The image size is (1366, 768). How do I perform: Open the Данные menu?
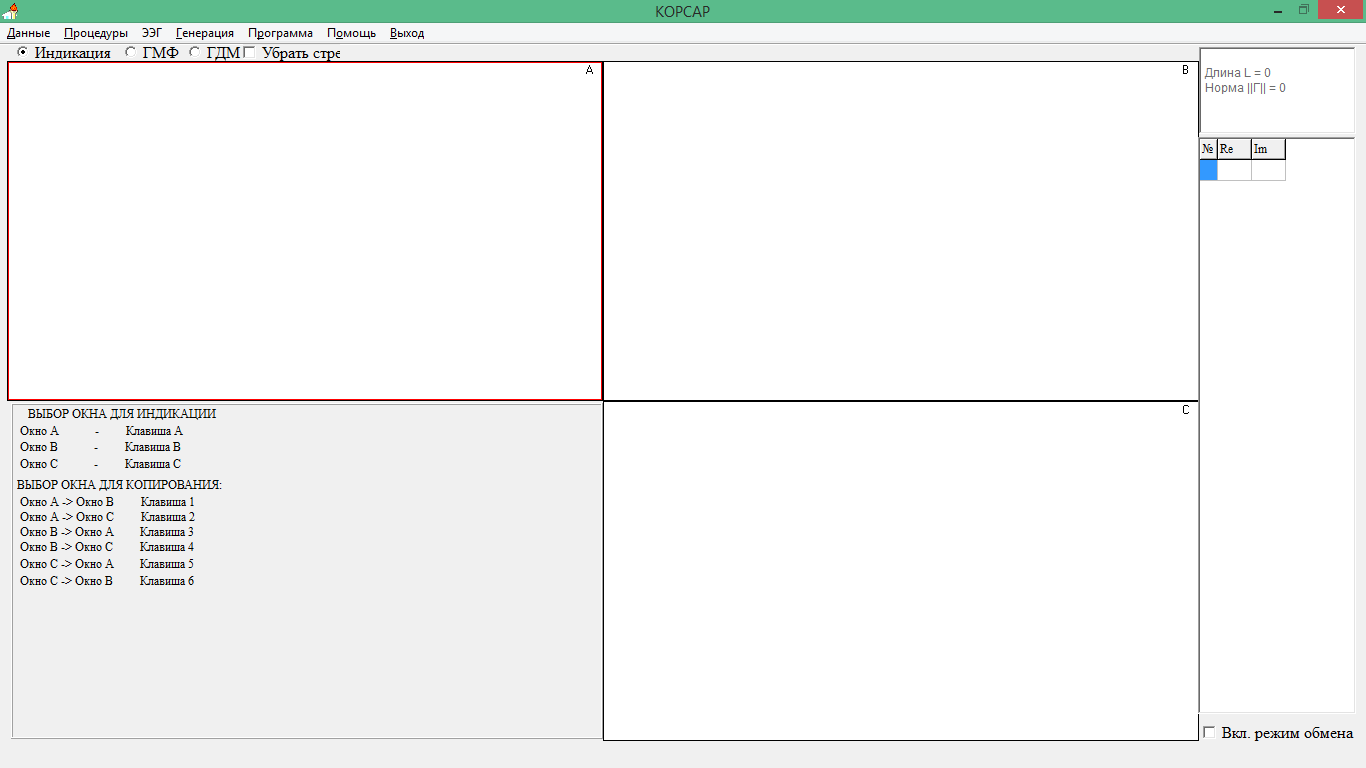(28, 33)
